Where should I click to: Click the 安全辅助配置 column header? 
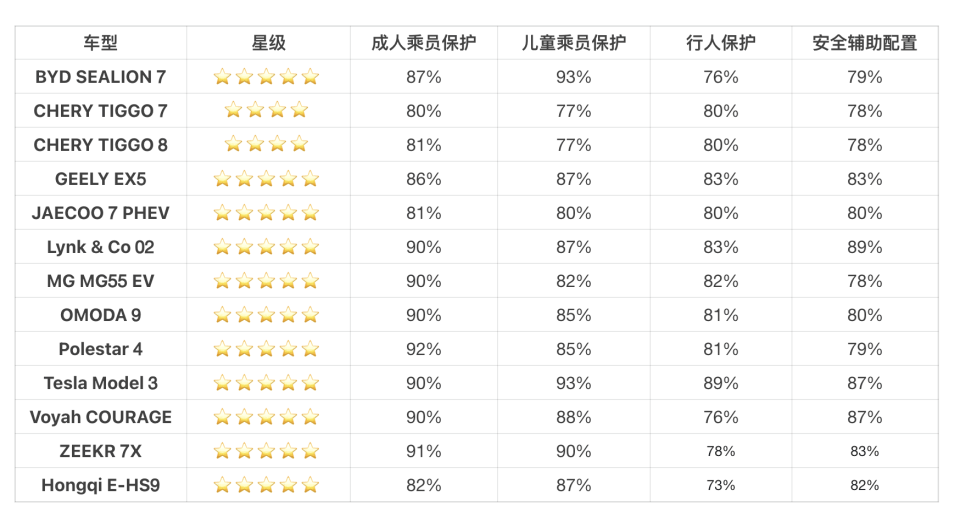tap(864, 43)
